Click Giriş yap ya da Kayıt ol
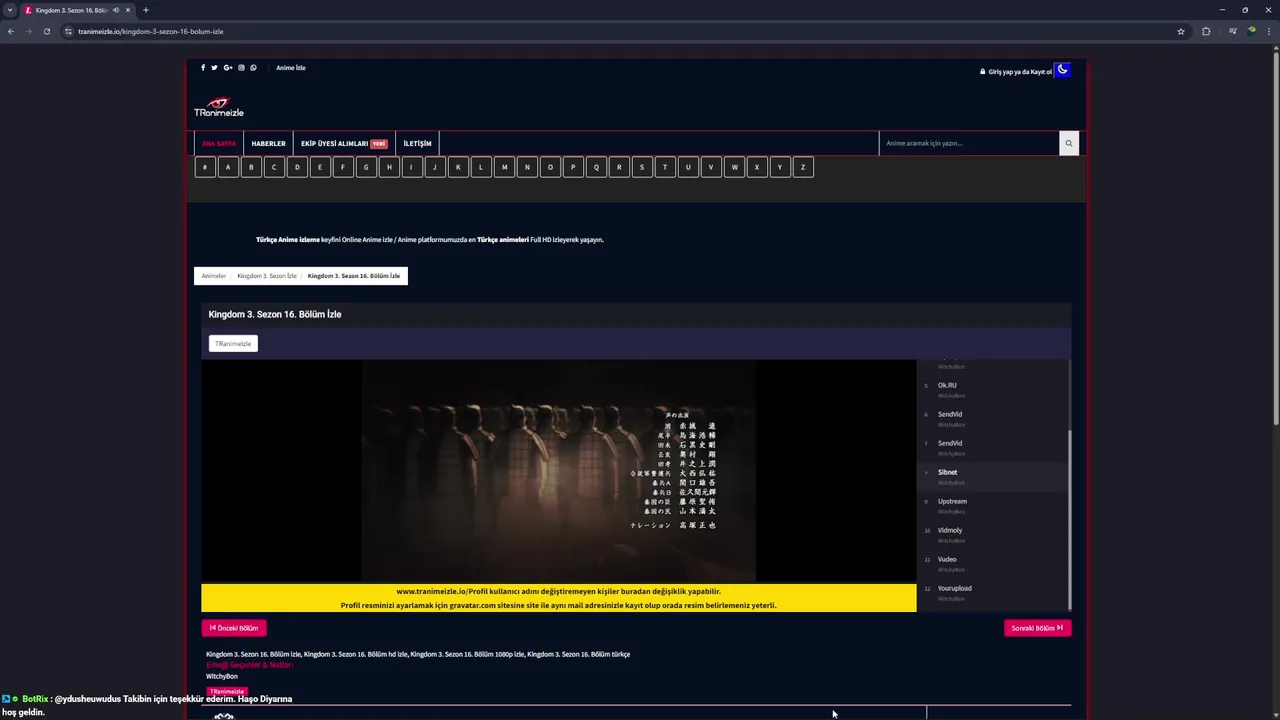The height and width of the screenshot is (720, 1280). (1019, 72)
